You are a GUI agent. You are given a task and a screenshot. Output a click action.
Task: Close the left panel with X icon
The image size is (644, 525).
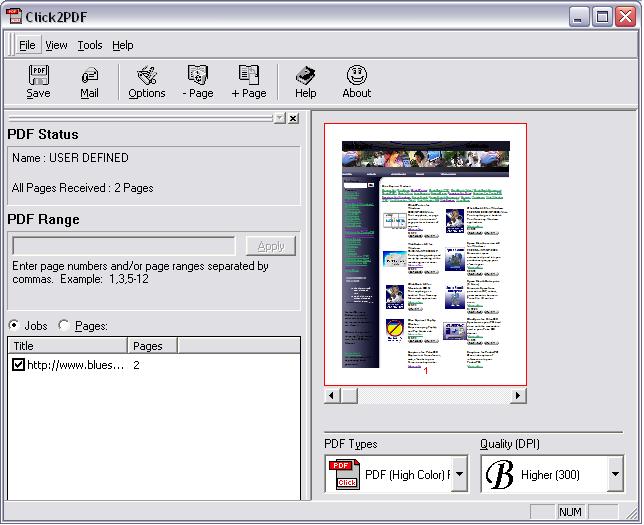click(x=293, y=118)
